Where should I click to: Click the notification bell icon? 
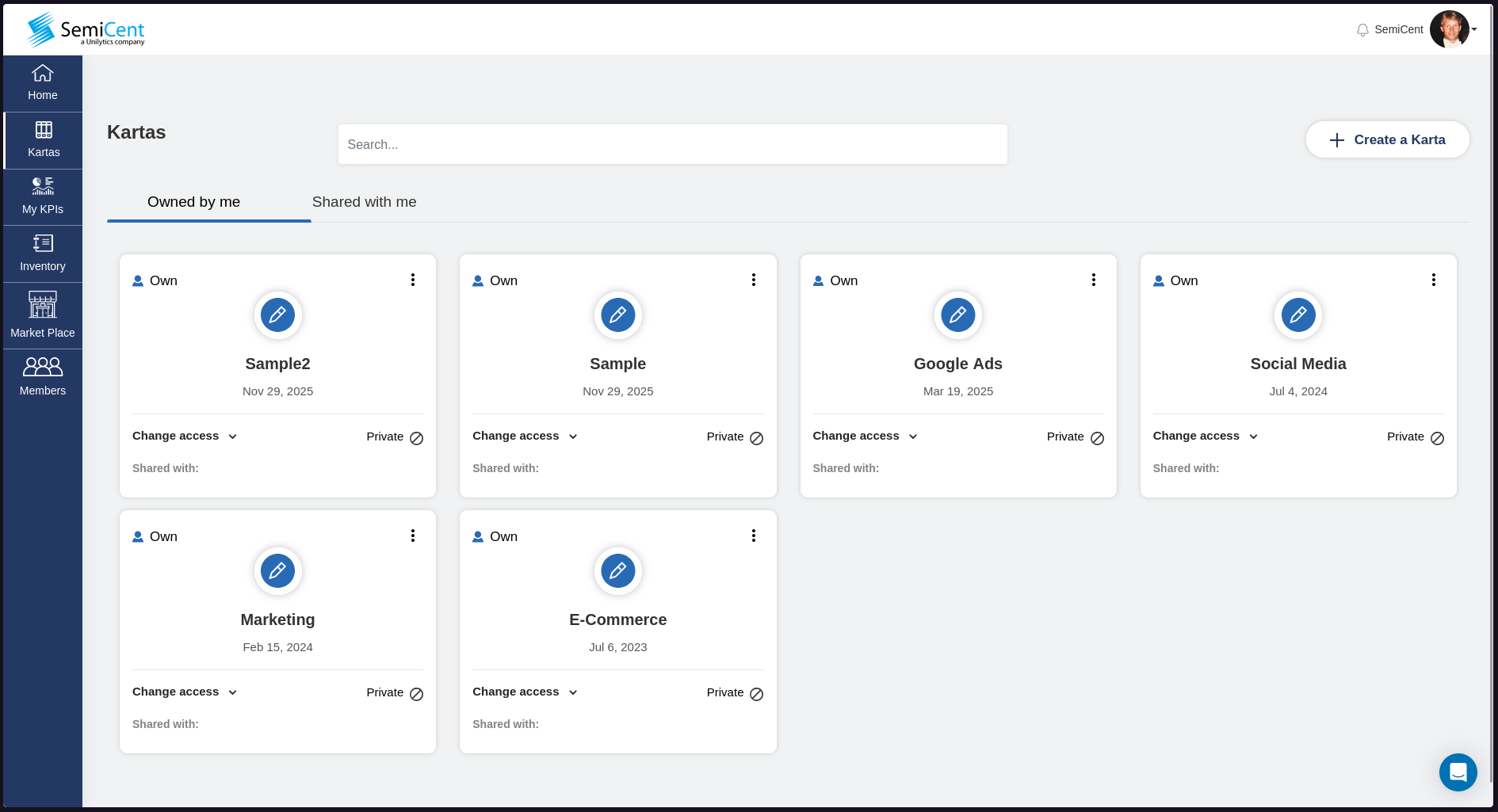[x=1362, y=30]
